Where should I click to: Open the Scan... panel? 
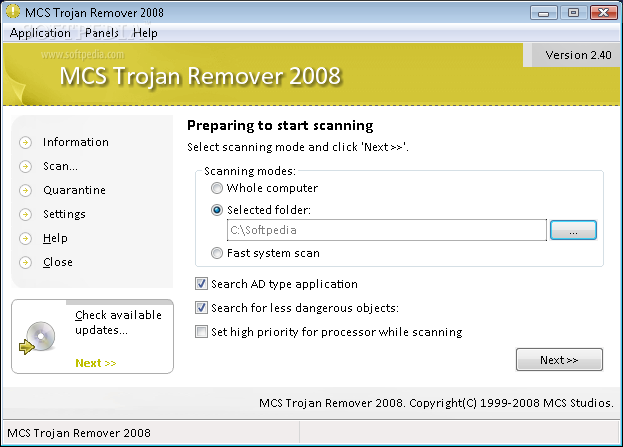pos(60,166)
